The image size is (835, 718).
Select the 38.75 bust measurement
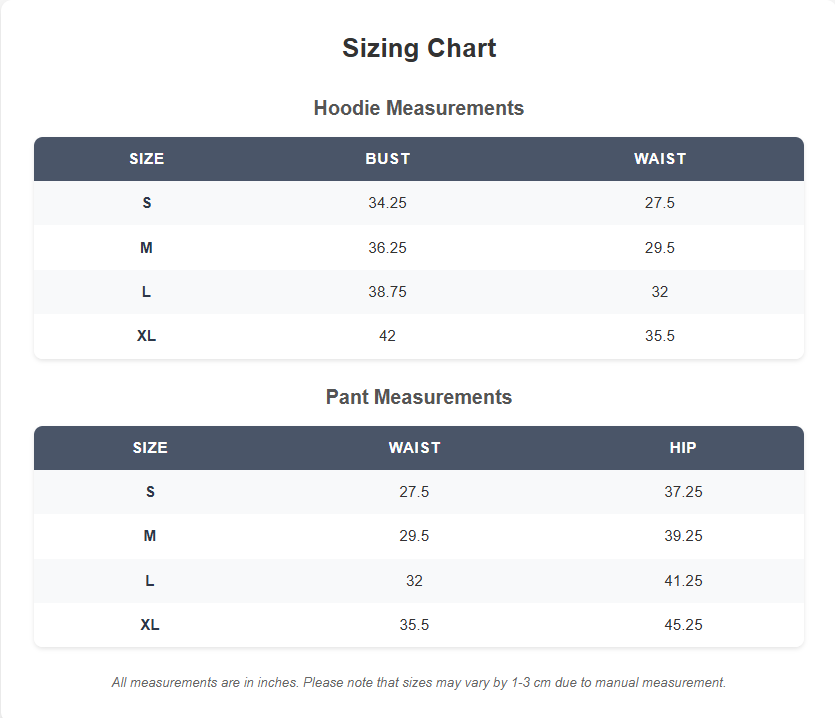tap(387, 292)
